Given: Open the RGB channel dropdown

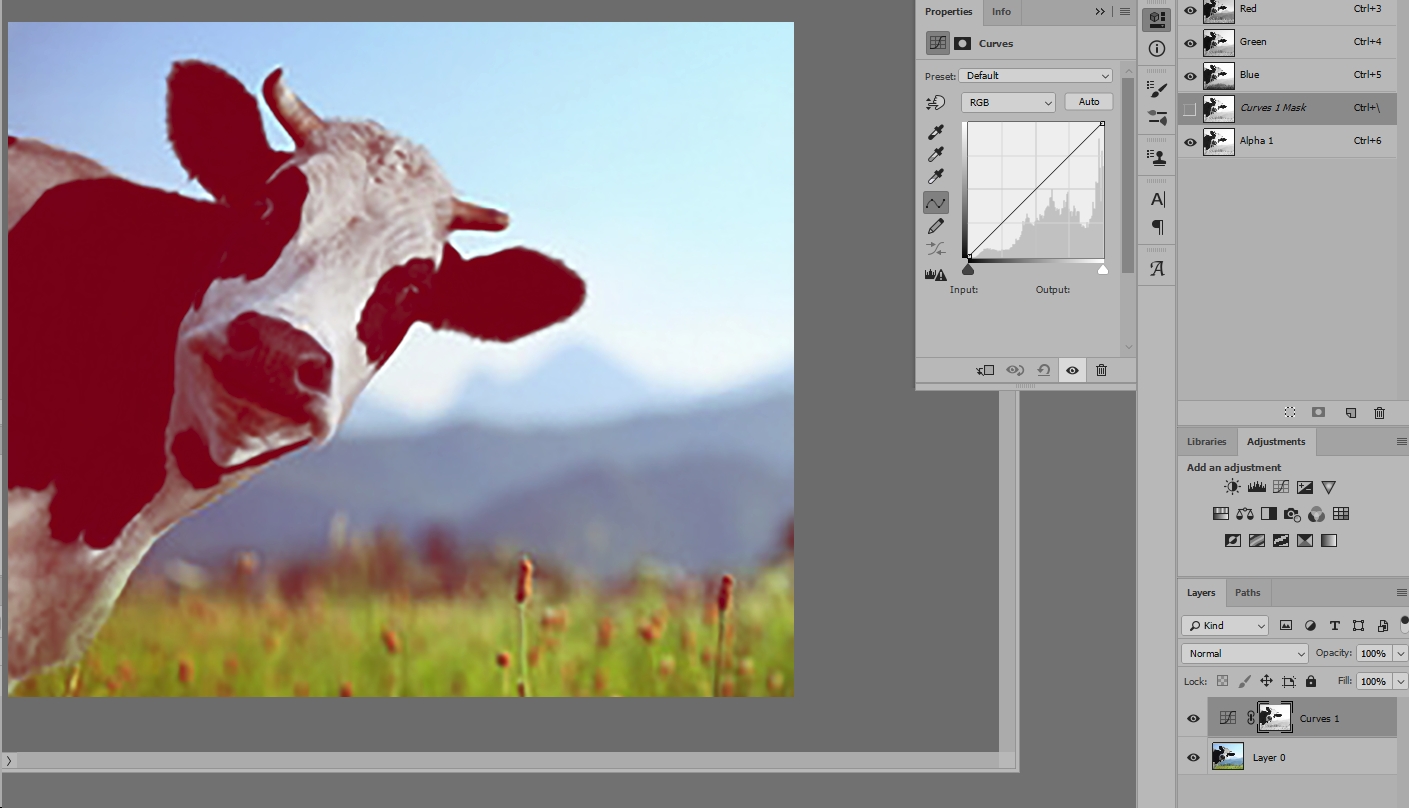Looking at the screenshot, I should [x=1008, y=102].
